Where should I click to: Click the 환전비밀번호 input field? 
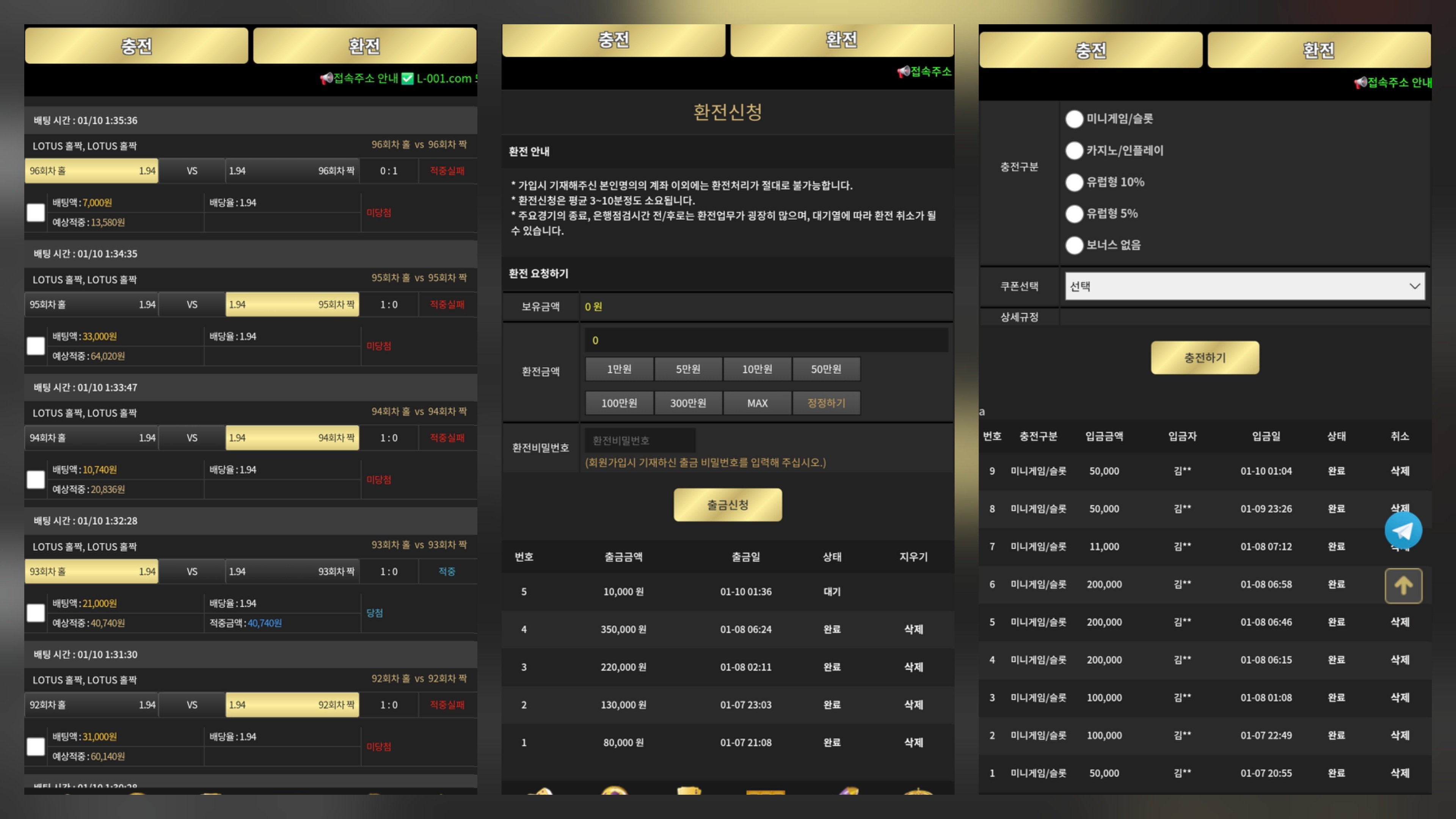[640, 440]
